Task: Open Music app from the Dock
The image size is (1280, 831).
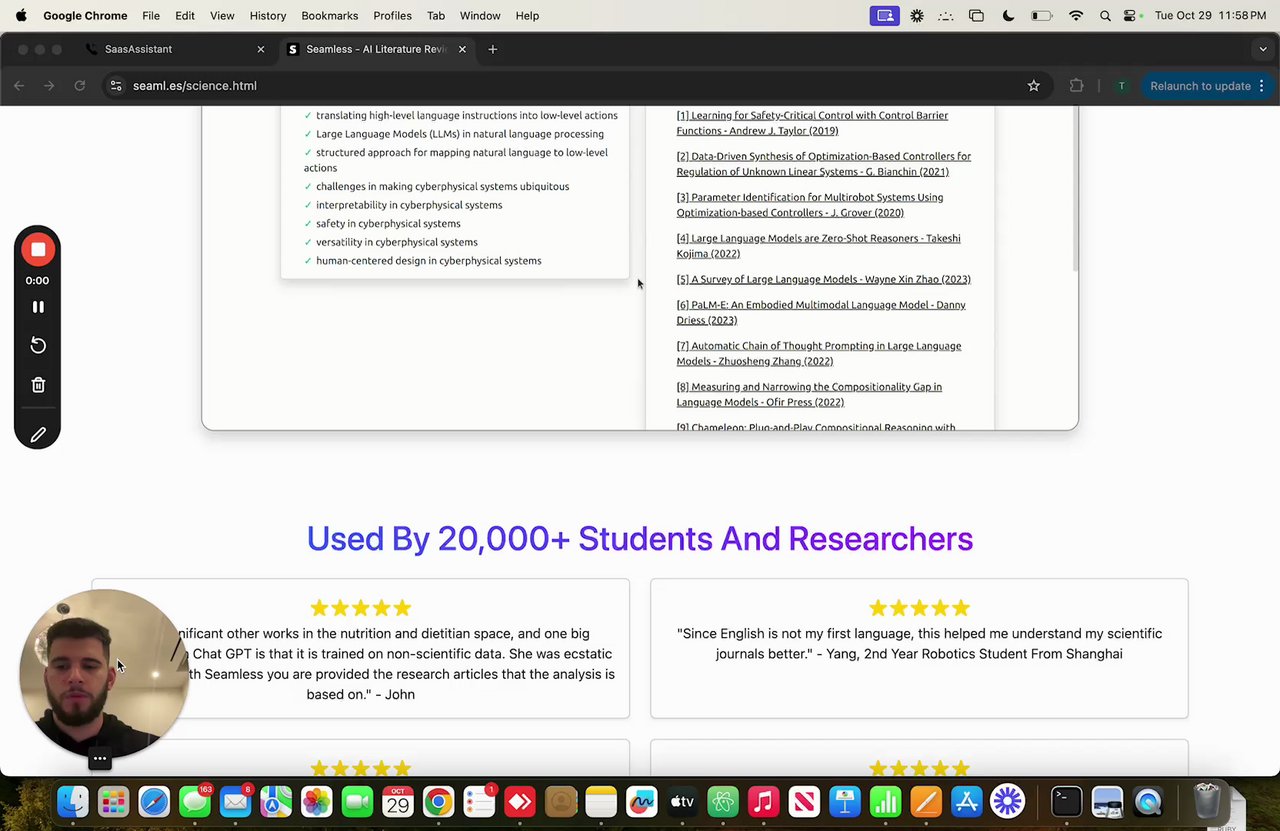Action: tap(763, 802)
